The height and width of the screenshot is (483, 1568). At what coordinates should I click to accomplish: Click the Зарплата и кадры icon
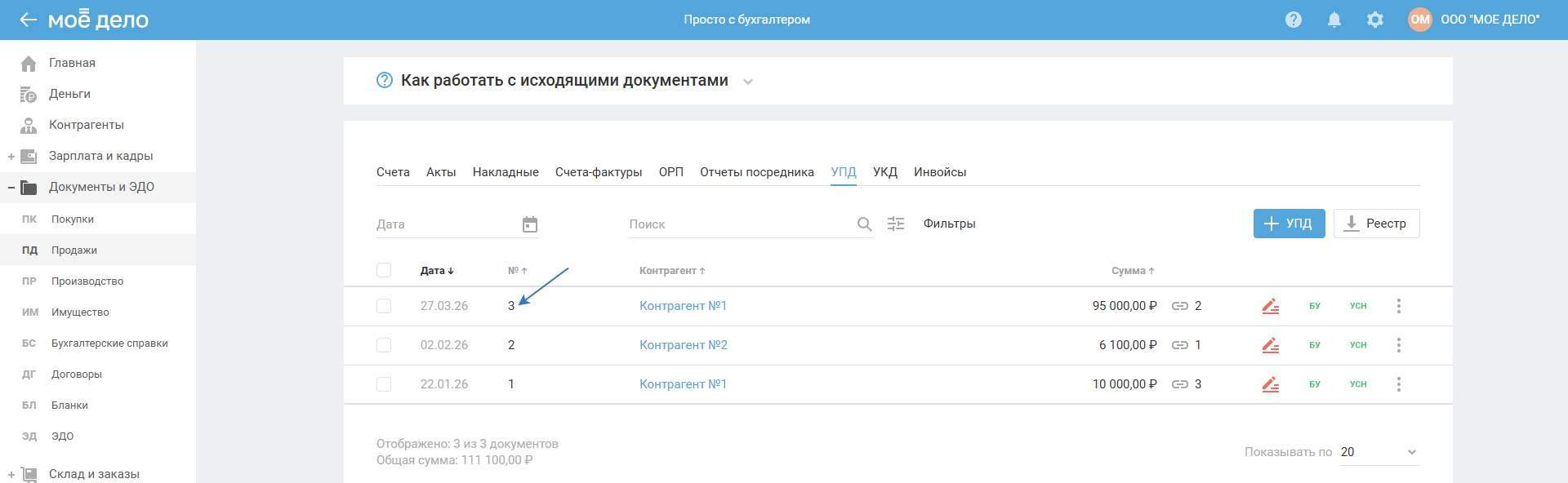[29, 156]
